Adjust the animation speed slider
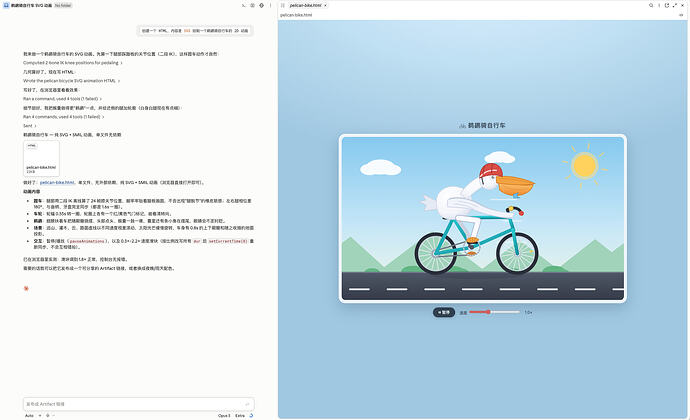 pyautogui.click(x=495, y=312)
